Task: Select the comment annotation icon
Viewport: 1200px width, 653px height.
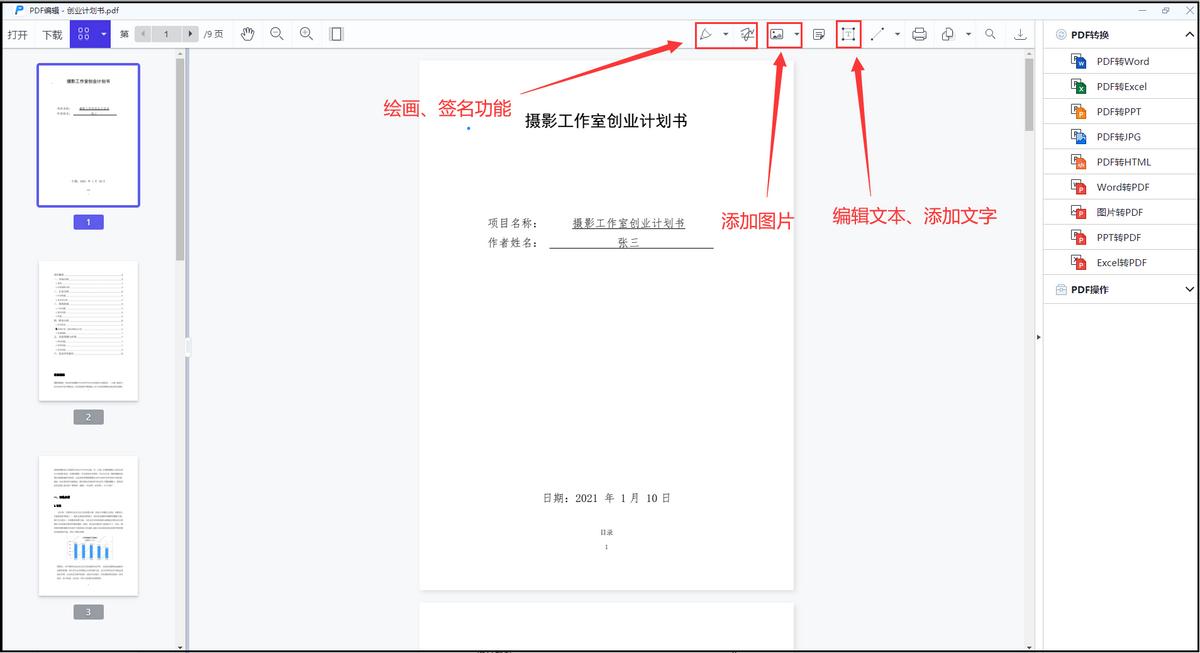Action: [x=817, y=34]
